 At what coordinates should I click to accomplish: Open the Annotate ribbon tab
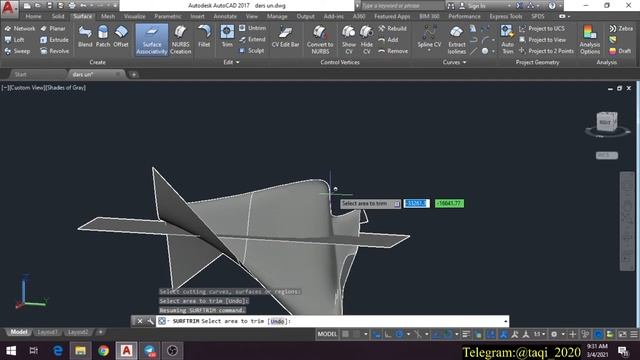[225, 16]
